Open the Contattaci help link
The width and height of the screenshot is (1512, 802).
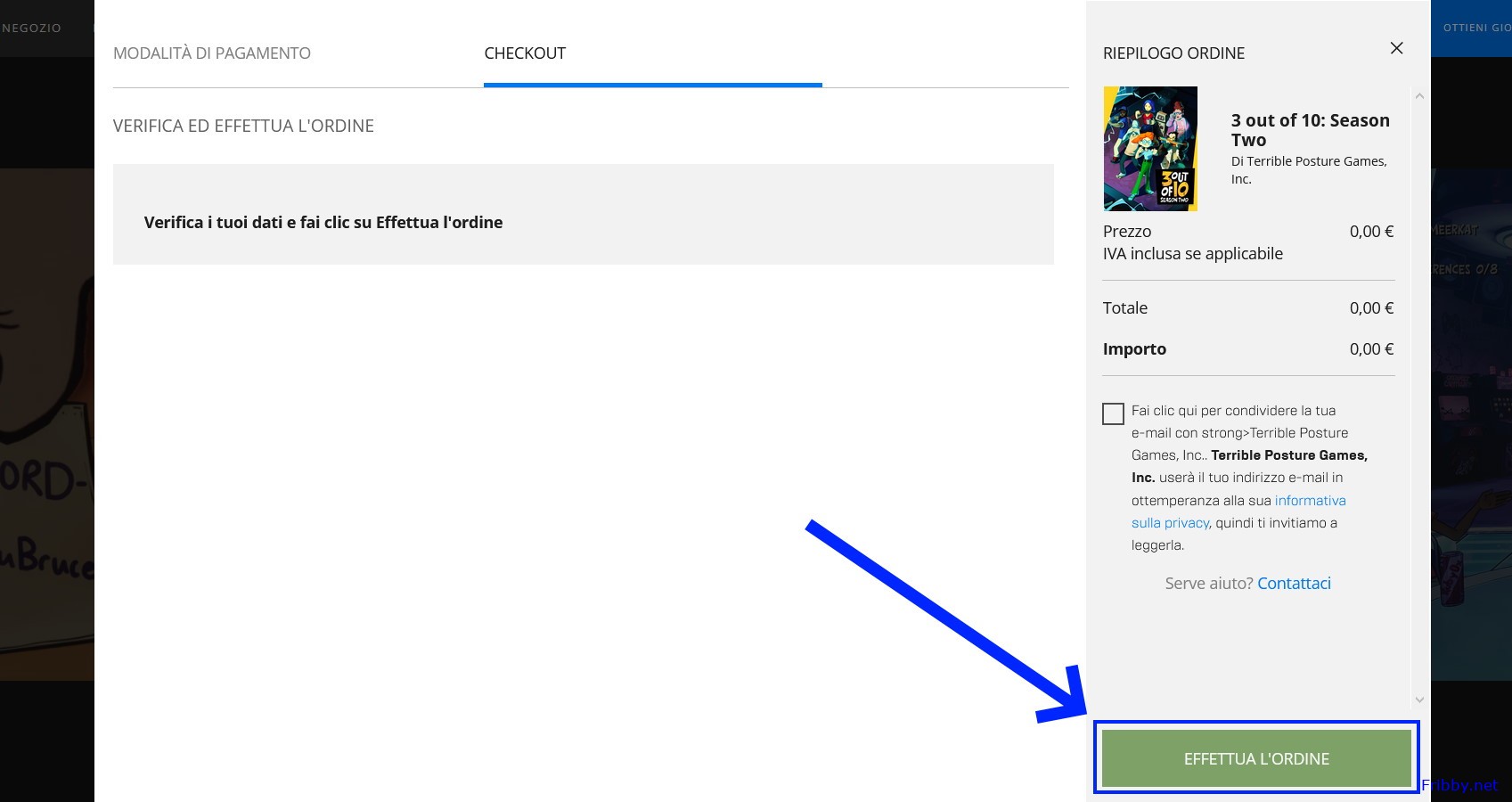click(1294, 583)
